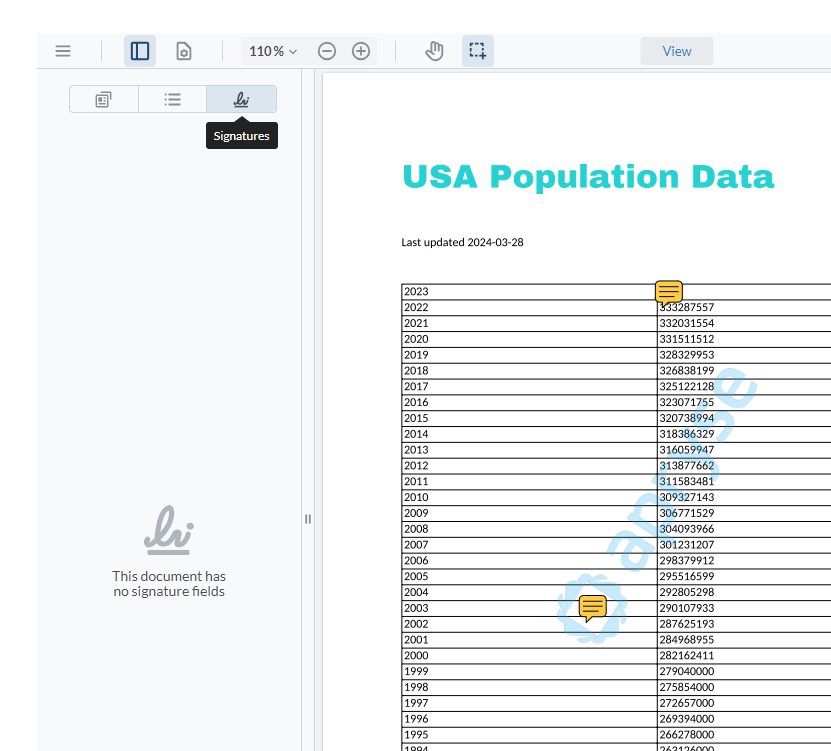Image resolution: width=831 pixels, height=751 pixels.
Task: Click population value 282162411
Action: click(x=686, y=656)
